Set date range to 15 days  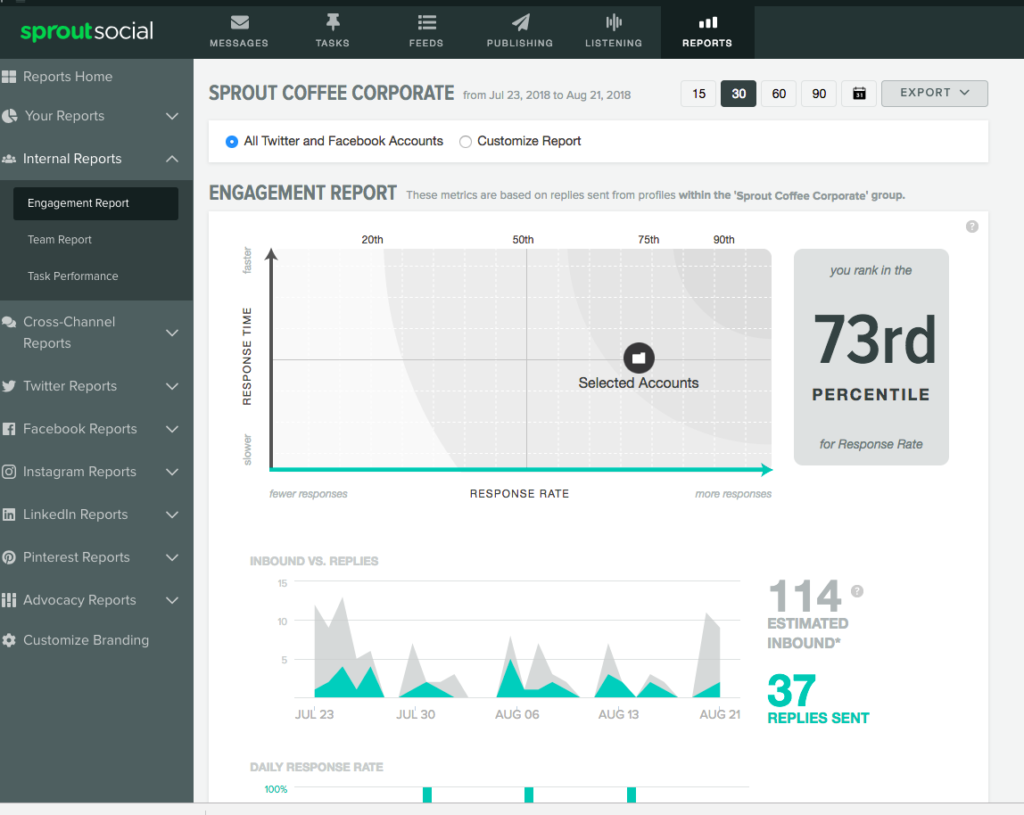[699, 93]
